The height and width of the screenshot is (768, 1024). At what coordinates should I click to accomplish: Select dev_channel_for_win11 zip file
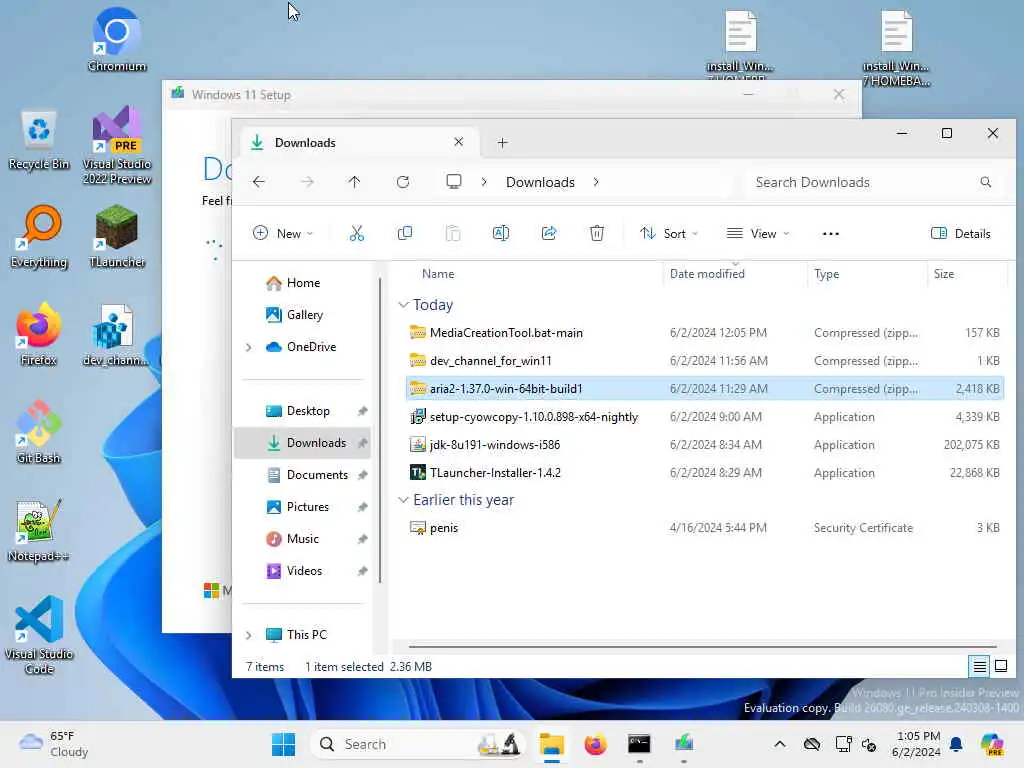(x=705, y=361)
